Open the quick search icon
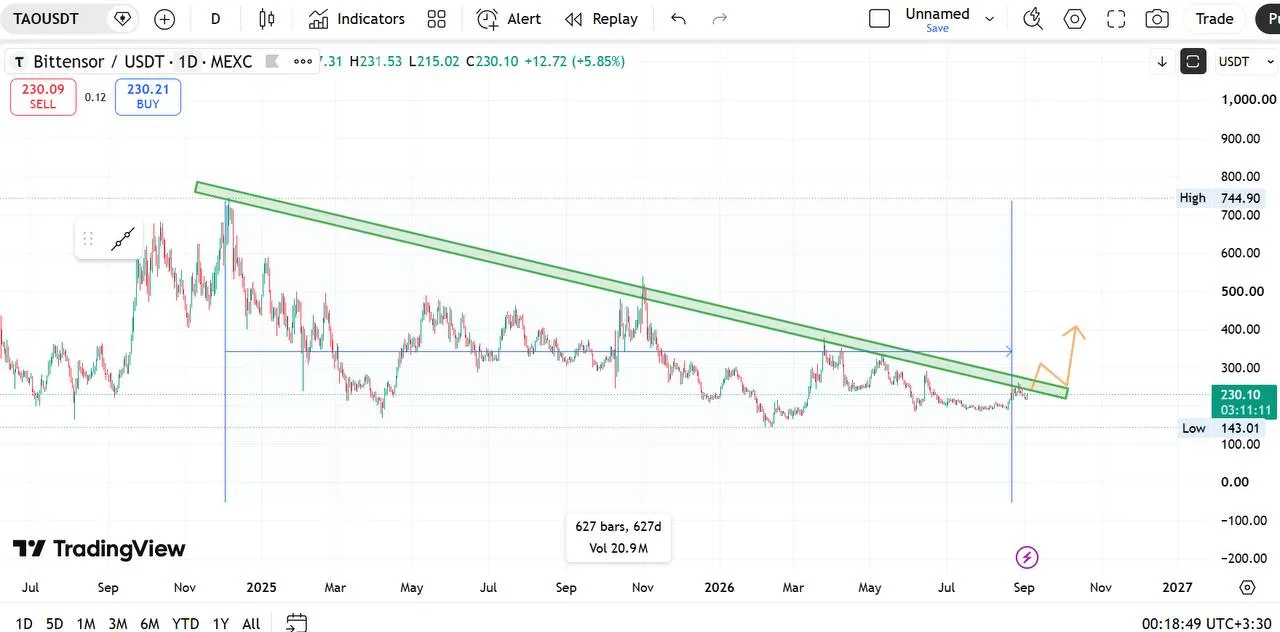 coord(1034,19)
